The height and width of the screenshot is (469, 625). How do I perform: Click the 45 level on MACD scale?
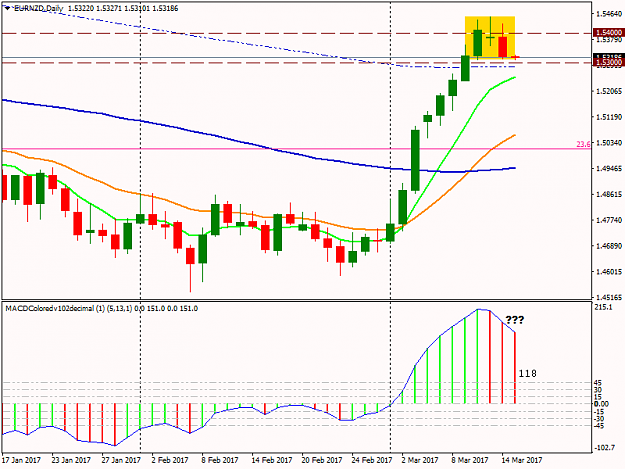click(598, 383)
